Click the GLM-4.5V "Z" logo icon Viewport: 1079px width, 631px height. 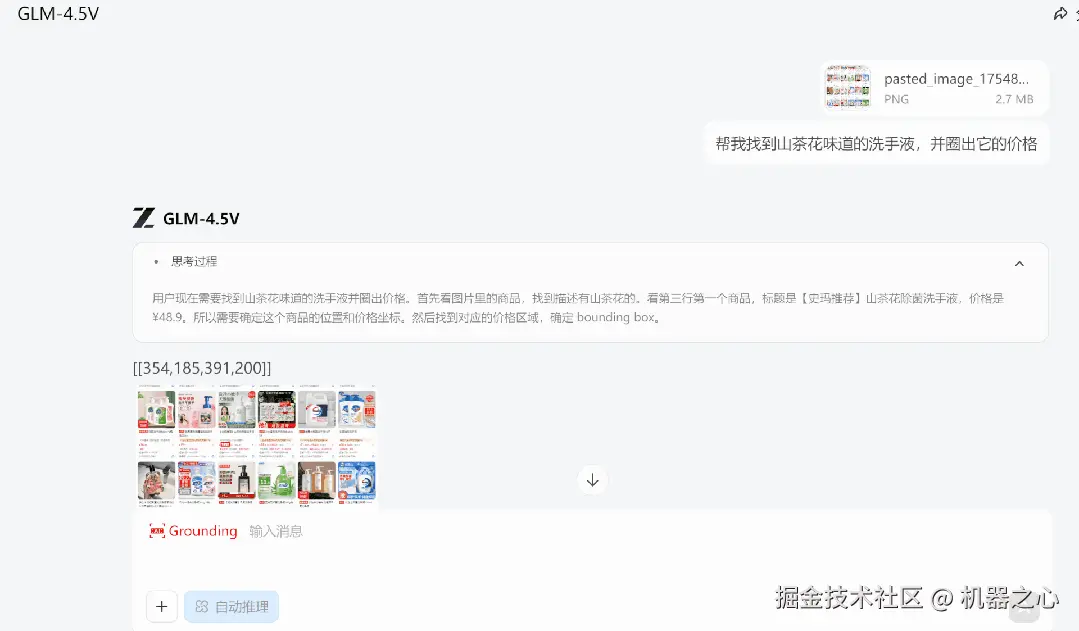(x=146, y=217)
